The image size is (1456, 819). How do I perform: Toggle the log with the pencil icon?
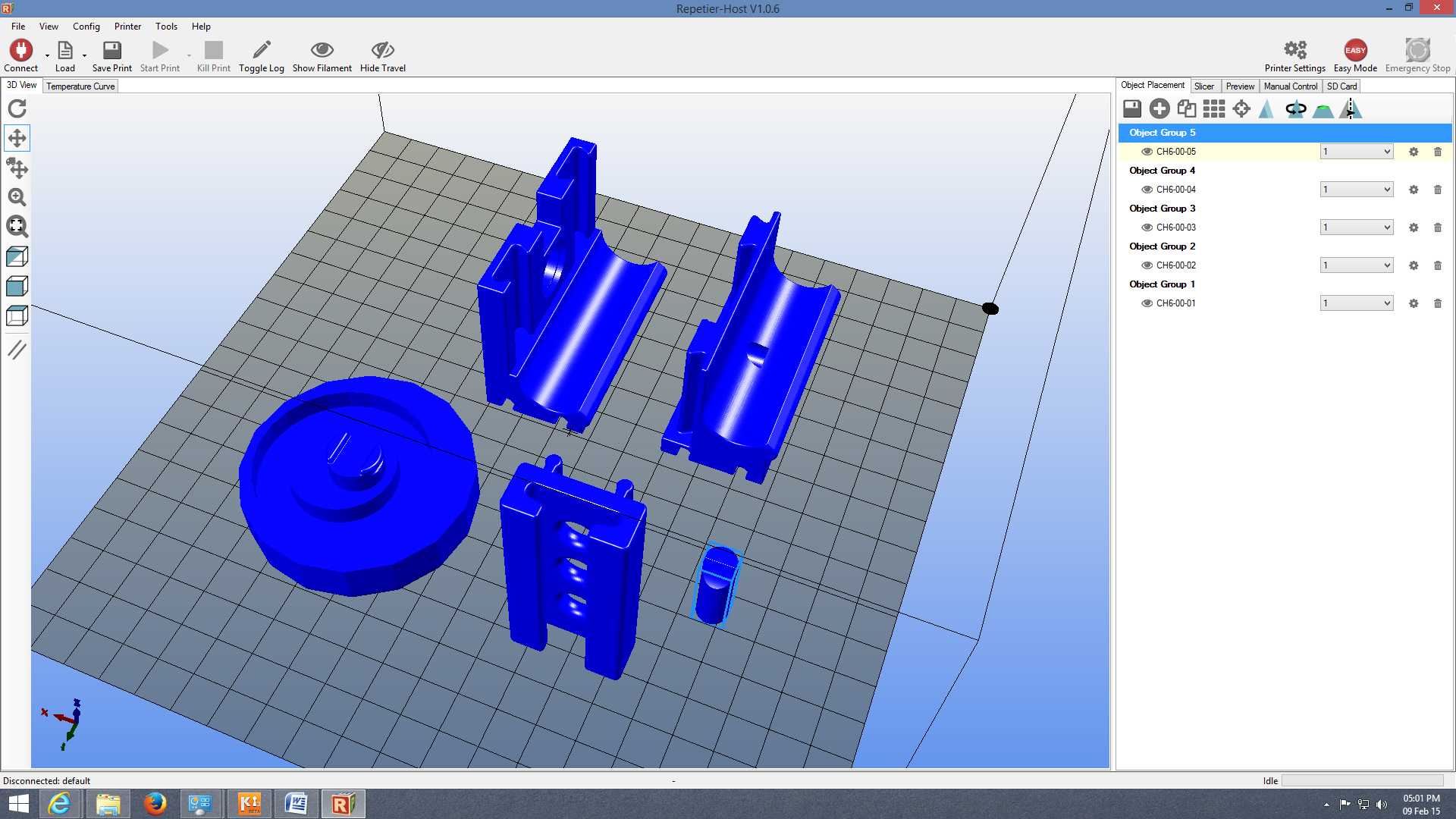[x=262, y=50]
